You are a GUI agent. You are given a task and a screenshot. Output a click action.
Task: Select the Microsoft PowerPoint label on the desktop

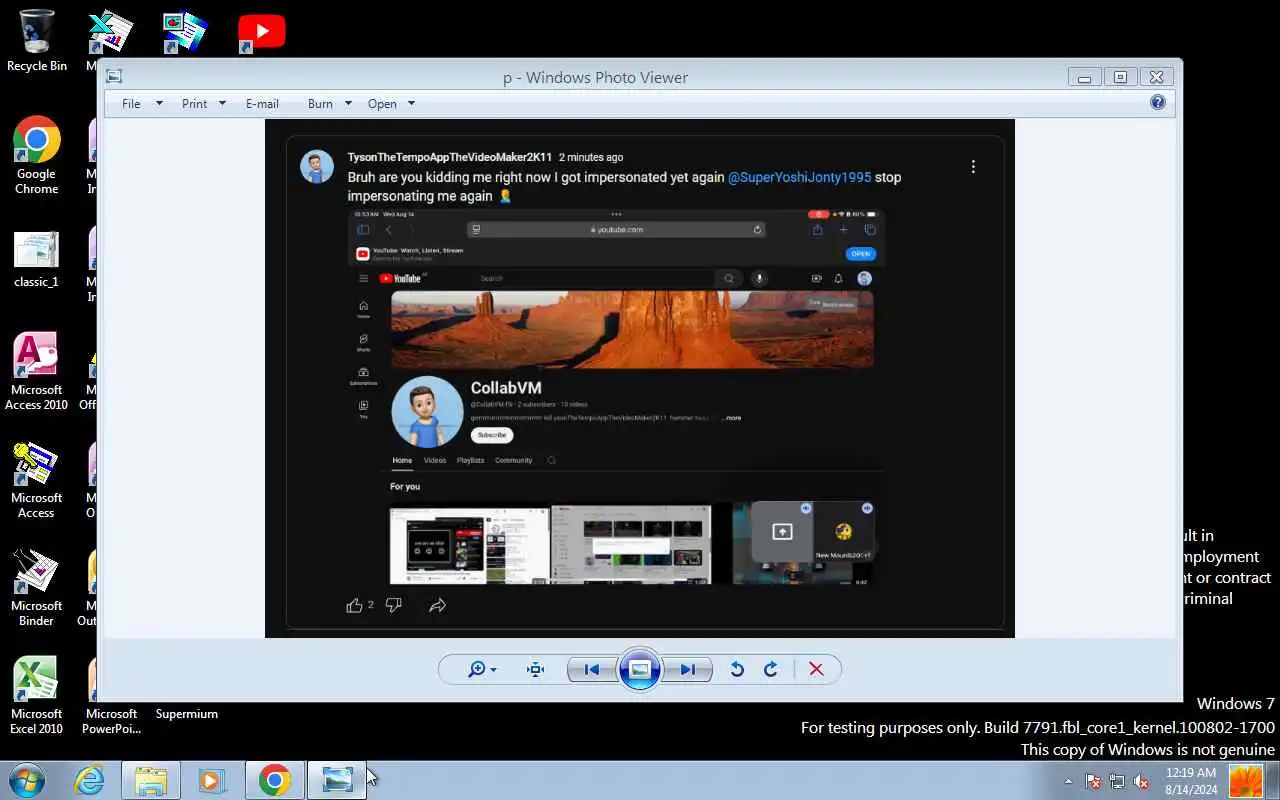point(111,721)
